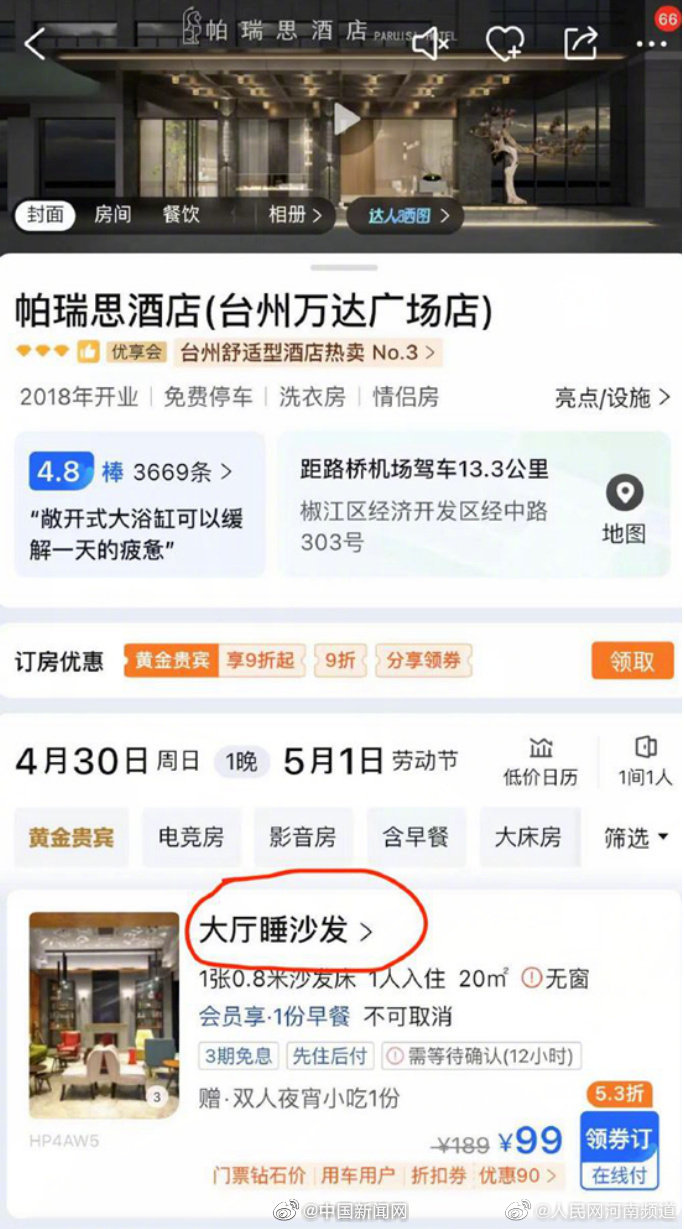
Task: Toggle the 电竞房 room filter
Action: 191,837
